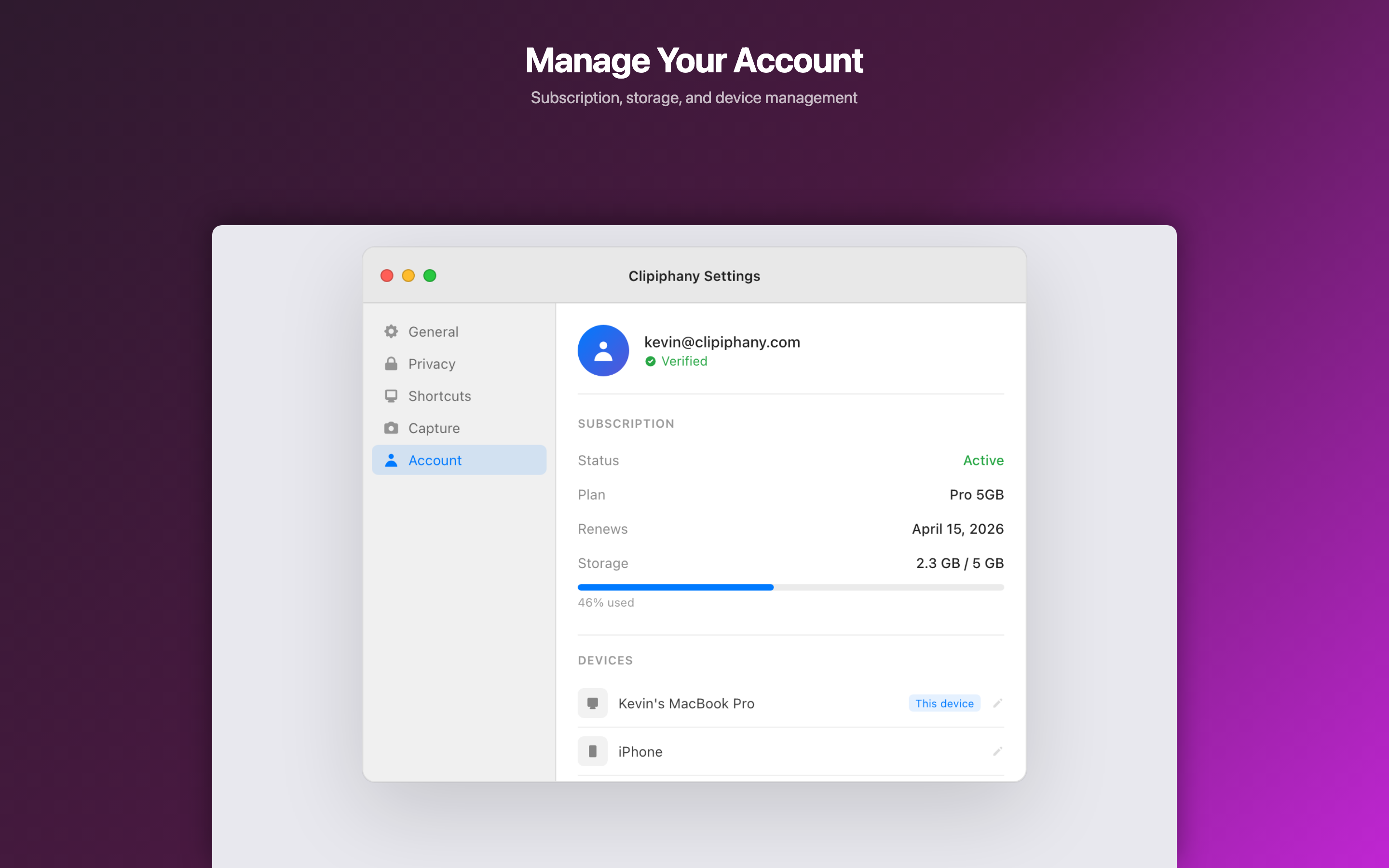
Task: Click the Clipiphany Settings window title
Action: point(694,276)
